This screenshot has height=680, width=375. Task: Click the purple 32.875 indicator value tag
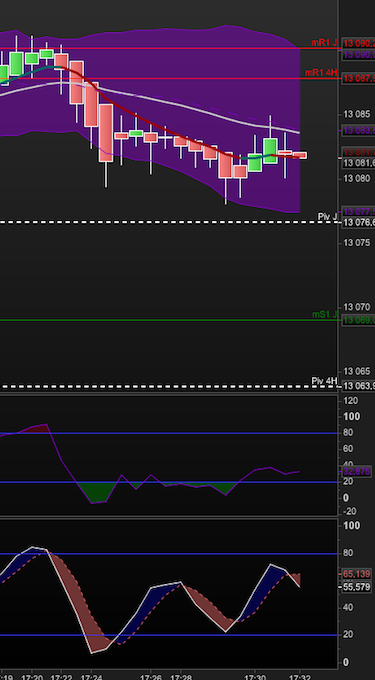click(357, 472)
